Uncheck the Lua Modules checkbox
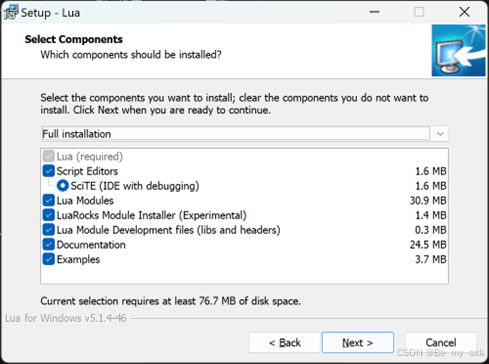The image size is (489, 364). 49,200
